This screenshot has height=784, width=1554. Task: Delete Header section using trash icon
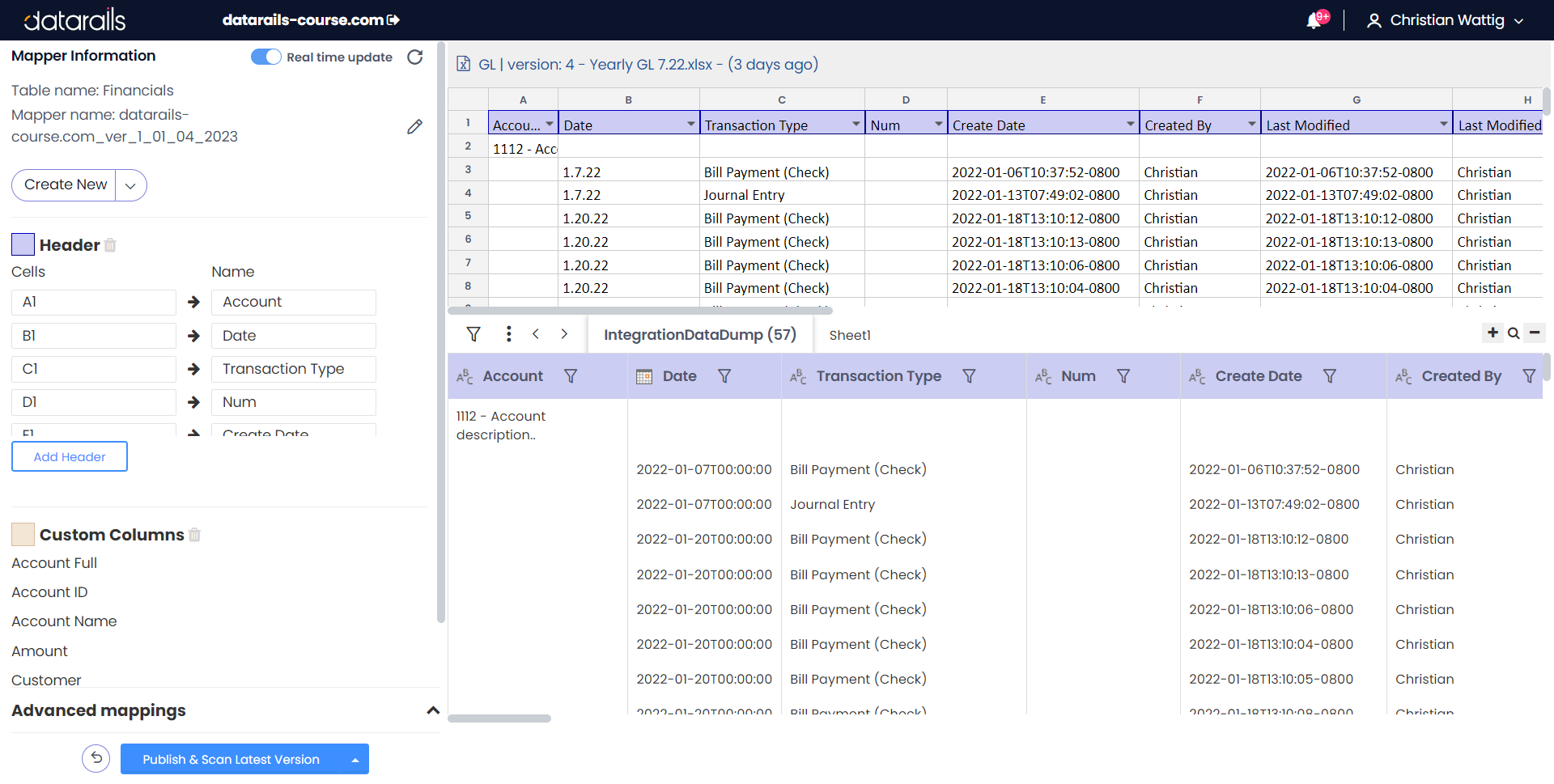click(x=110, y=245)
